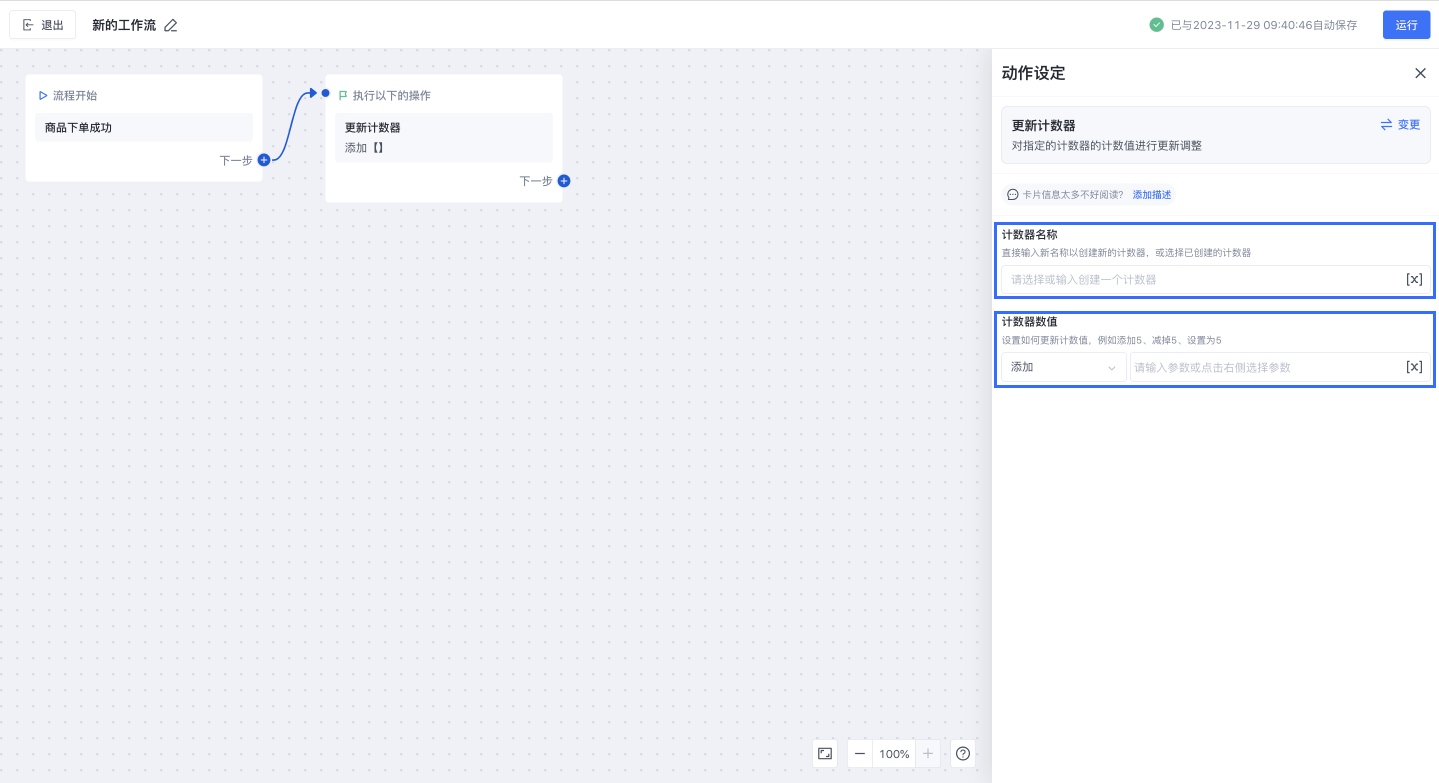Viewport: 1439px width, 783px height.
Task: Click the 变更 link to change action
Action: [x=1400, y=125]
